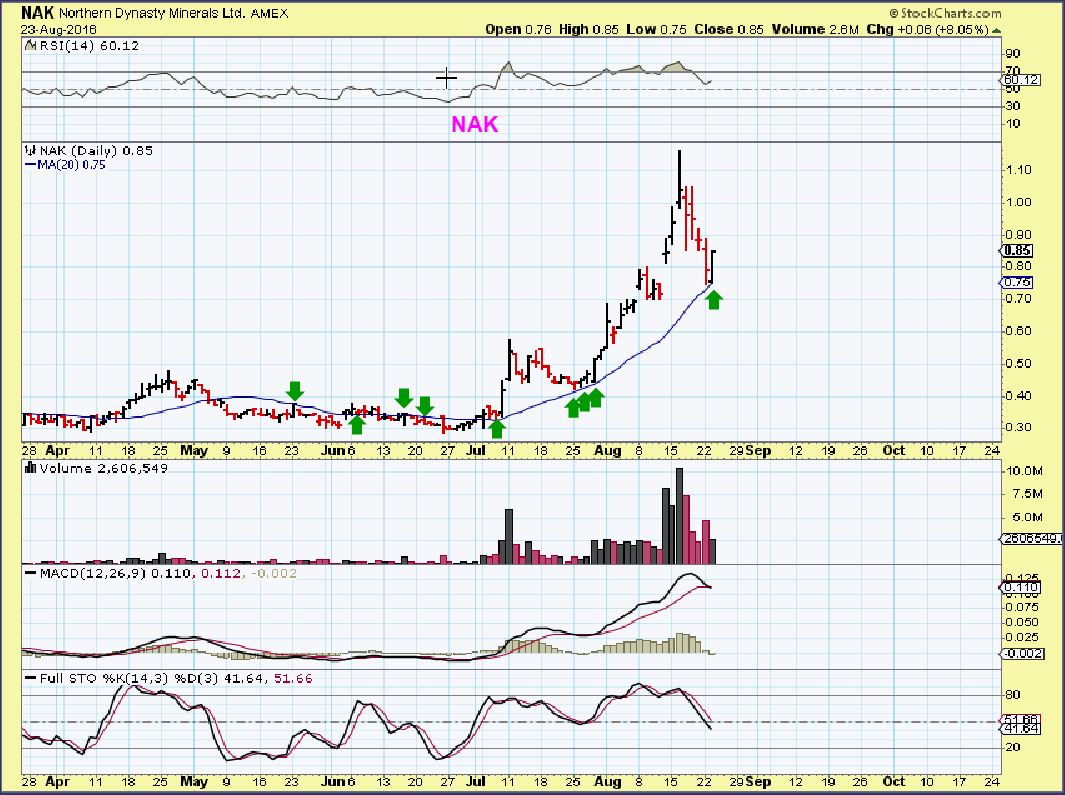The width and height of the screenshot is (1065, 795).
Task: Open the StockCharts.com copyright link
Action: 945,13
